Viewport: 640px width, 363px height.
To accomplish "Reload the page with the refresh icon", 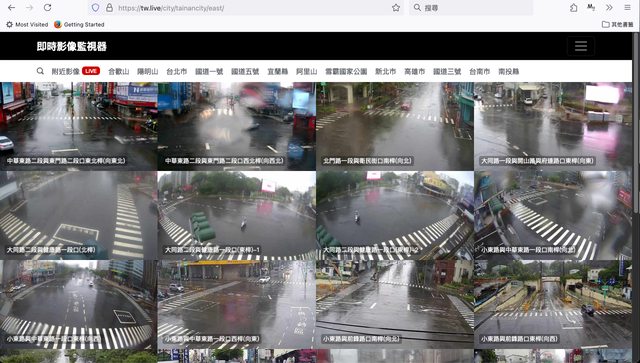I will click(47, 8).
